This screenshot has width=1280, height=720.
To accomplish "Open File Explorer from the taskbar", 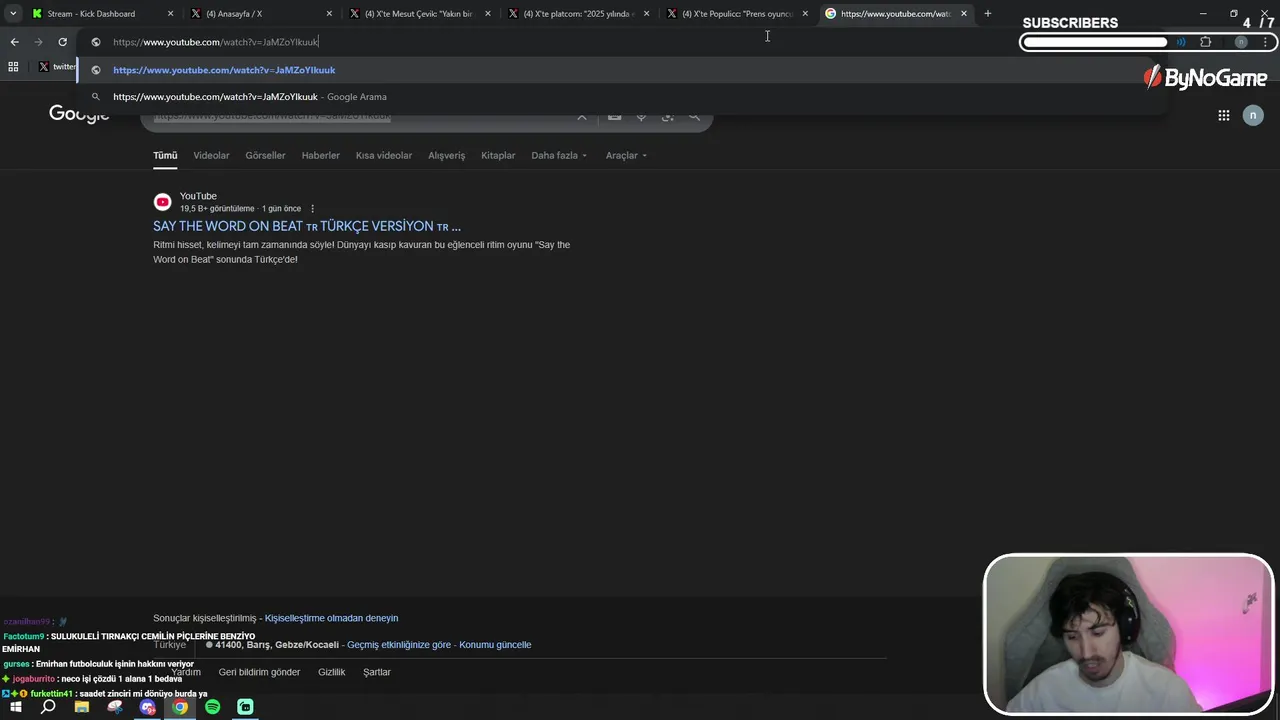I will 82,707.
